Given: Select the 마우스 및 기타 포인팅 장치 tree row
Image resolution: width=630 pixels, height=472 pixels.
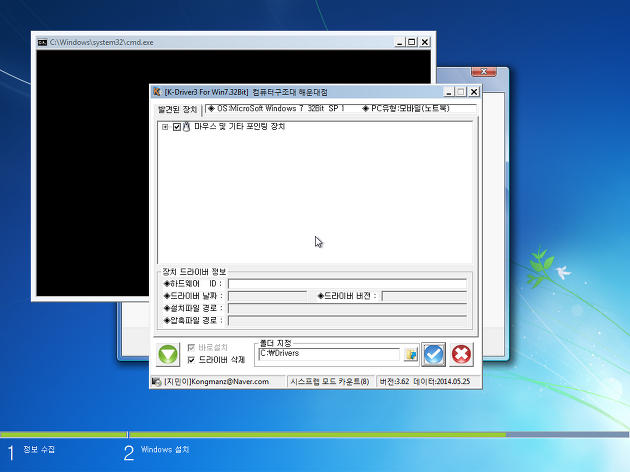Looking at the screenshot, I should tap(240, 127).
